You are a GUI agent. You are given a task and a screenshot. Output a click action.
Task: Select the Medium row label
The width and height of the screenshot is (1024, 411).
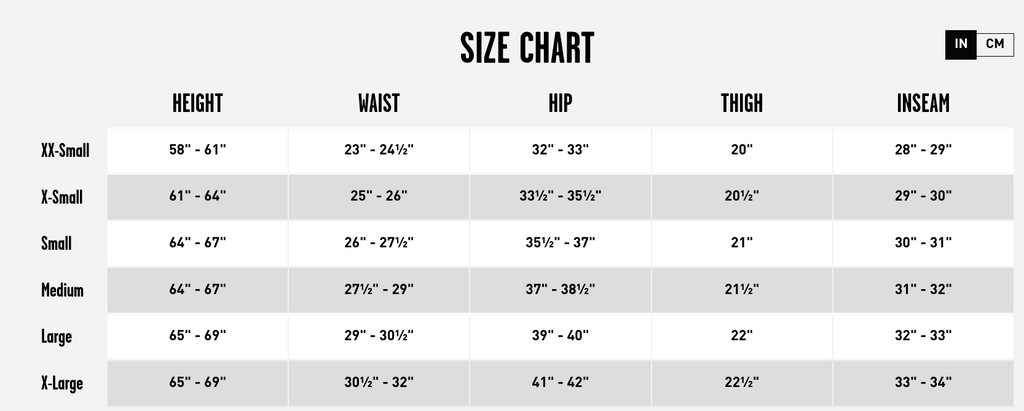click(62, 290)
